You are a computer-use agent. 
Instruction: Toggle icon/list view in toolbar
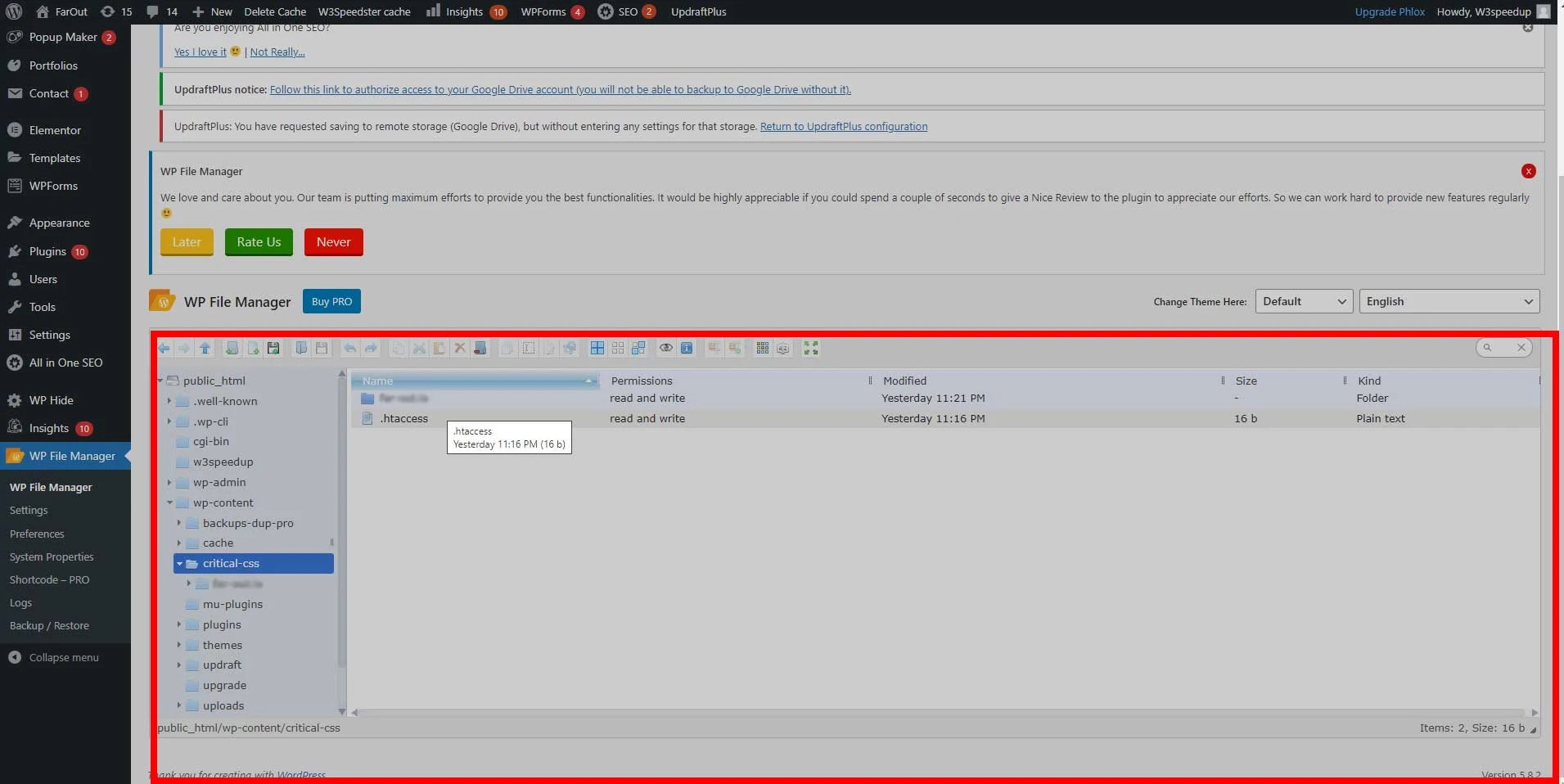(763, 349)
